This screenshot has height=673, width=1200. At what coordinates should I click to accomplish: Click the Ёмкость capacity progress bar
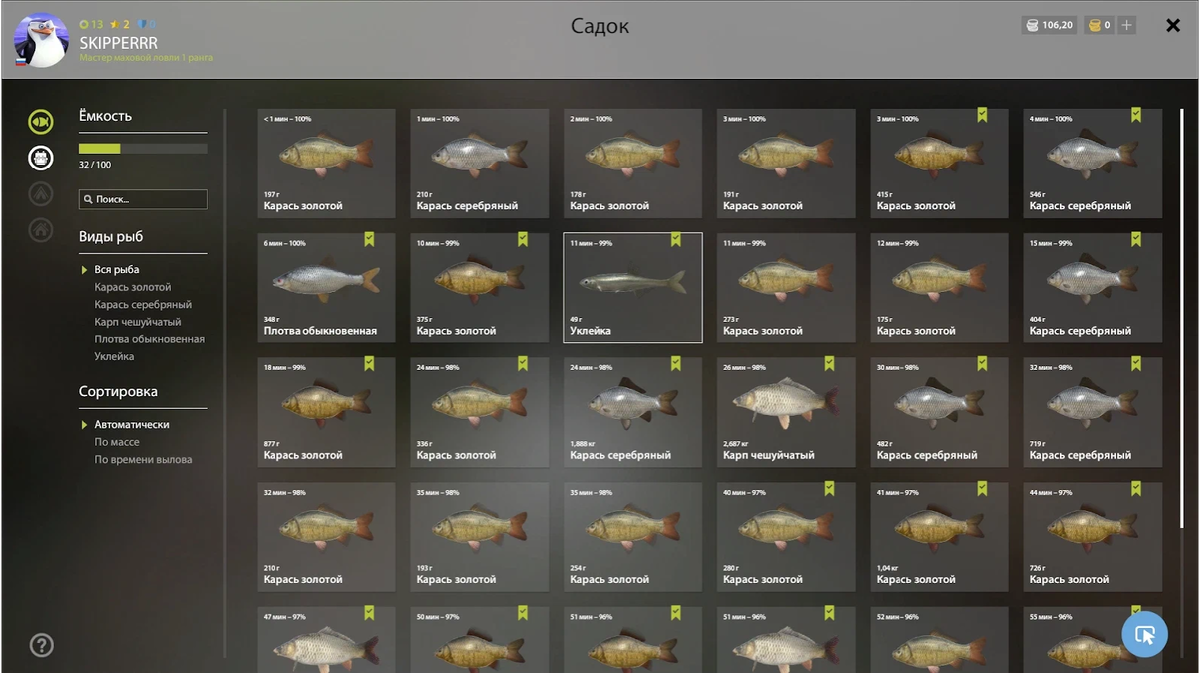pyautogui.click(x=143, y=149)
